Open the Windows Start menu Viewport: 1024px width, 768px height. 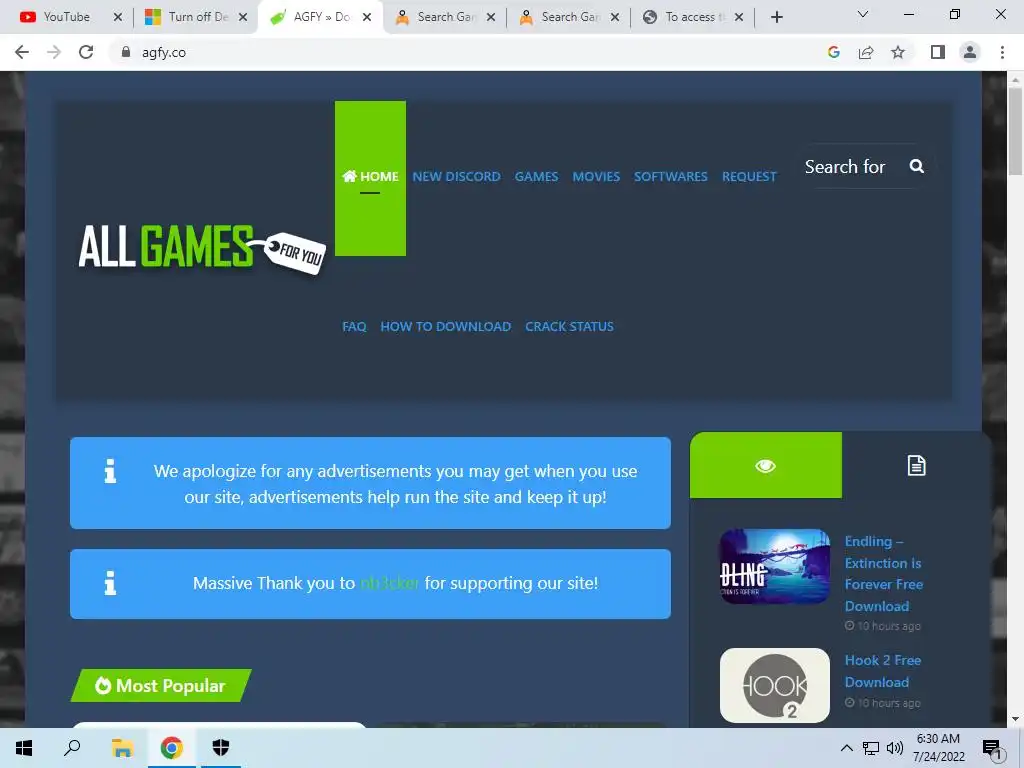(x=24, y=748)
